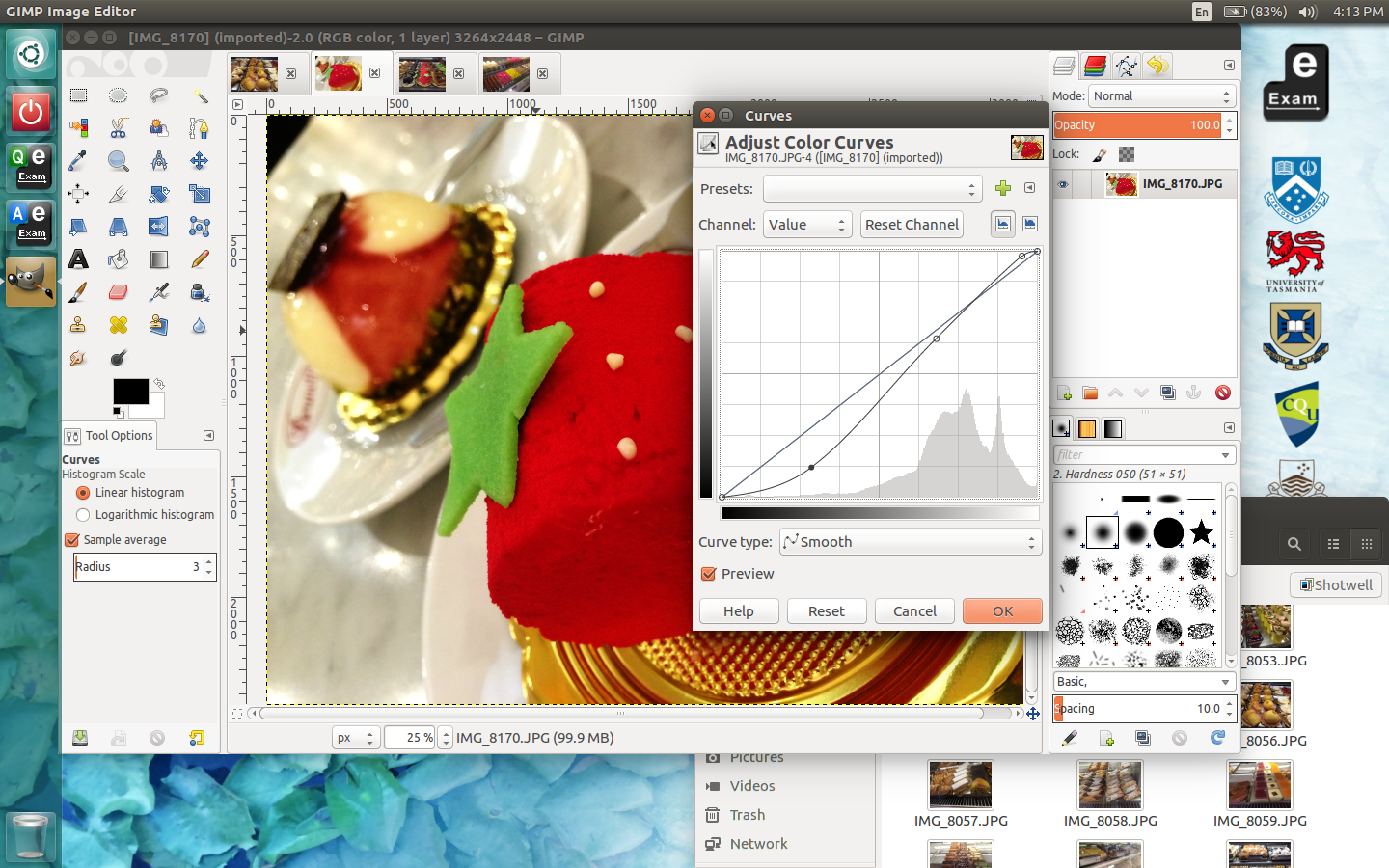The width and height of the screenshot is (1389, 868).
Task: Activate the Zoom magnifier tool
Action: pyautogui.click(x=119, y=161)
